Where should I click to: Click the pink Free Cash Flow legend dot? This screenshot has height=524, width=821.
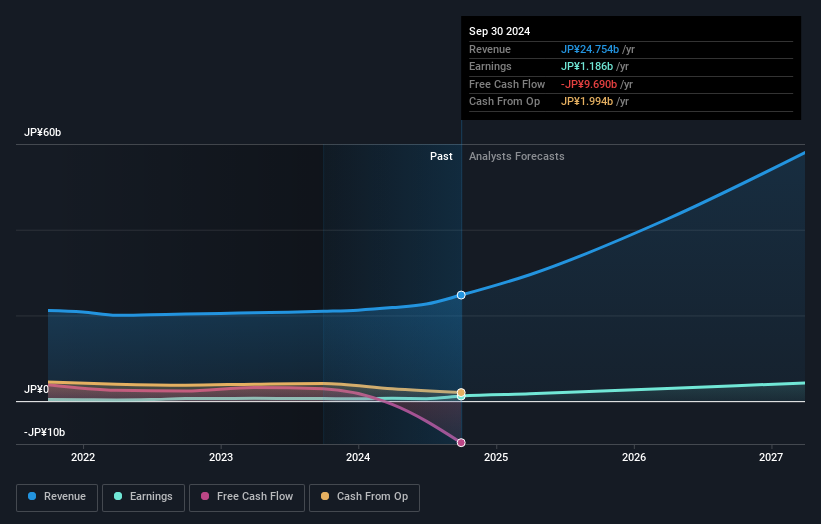(x=205, y=496)
